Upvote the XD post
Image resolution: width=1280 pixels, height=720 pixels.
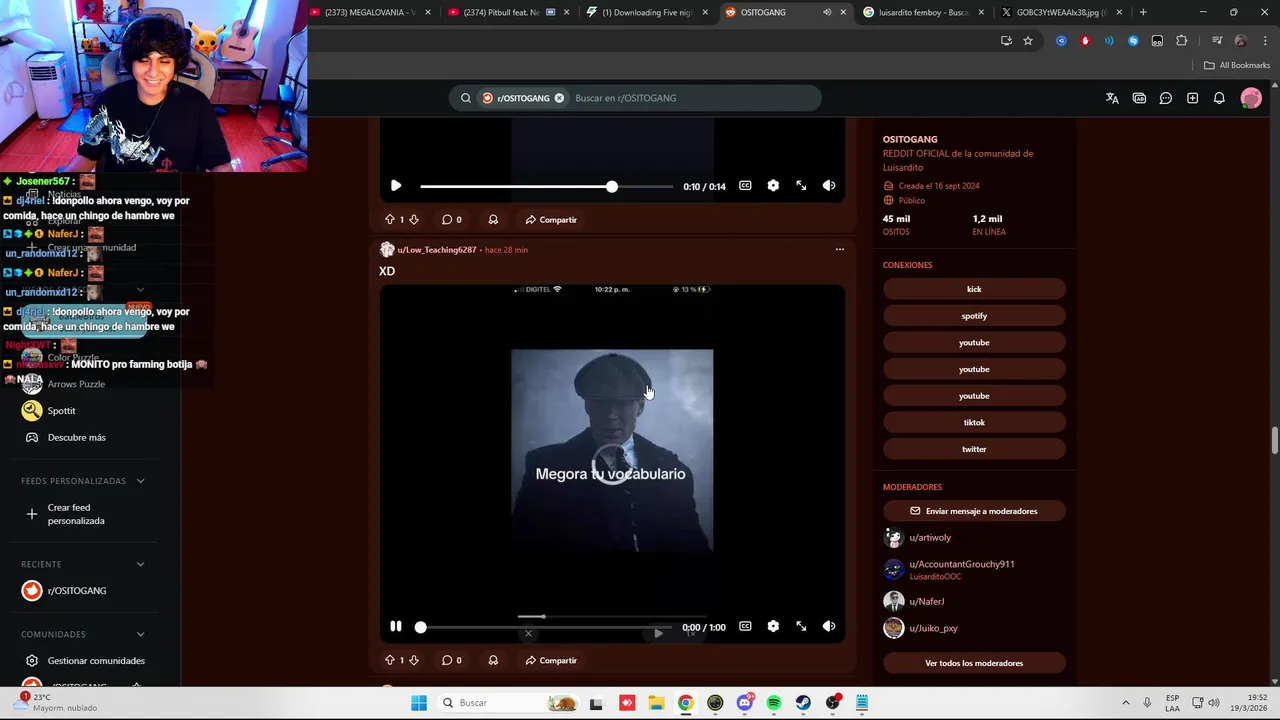[390, 661]
